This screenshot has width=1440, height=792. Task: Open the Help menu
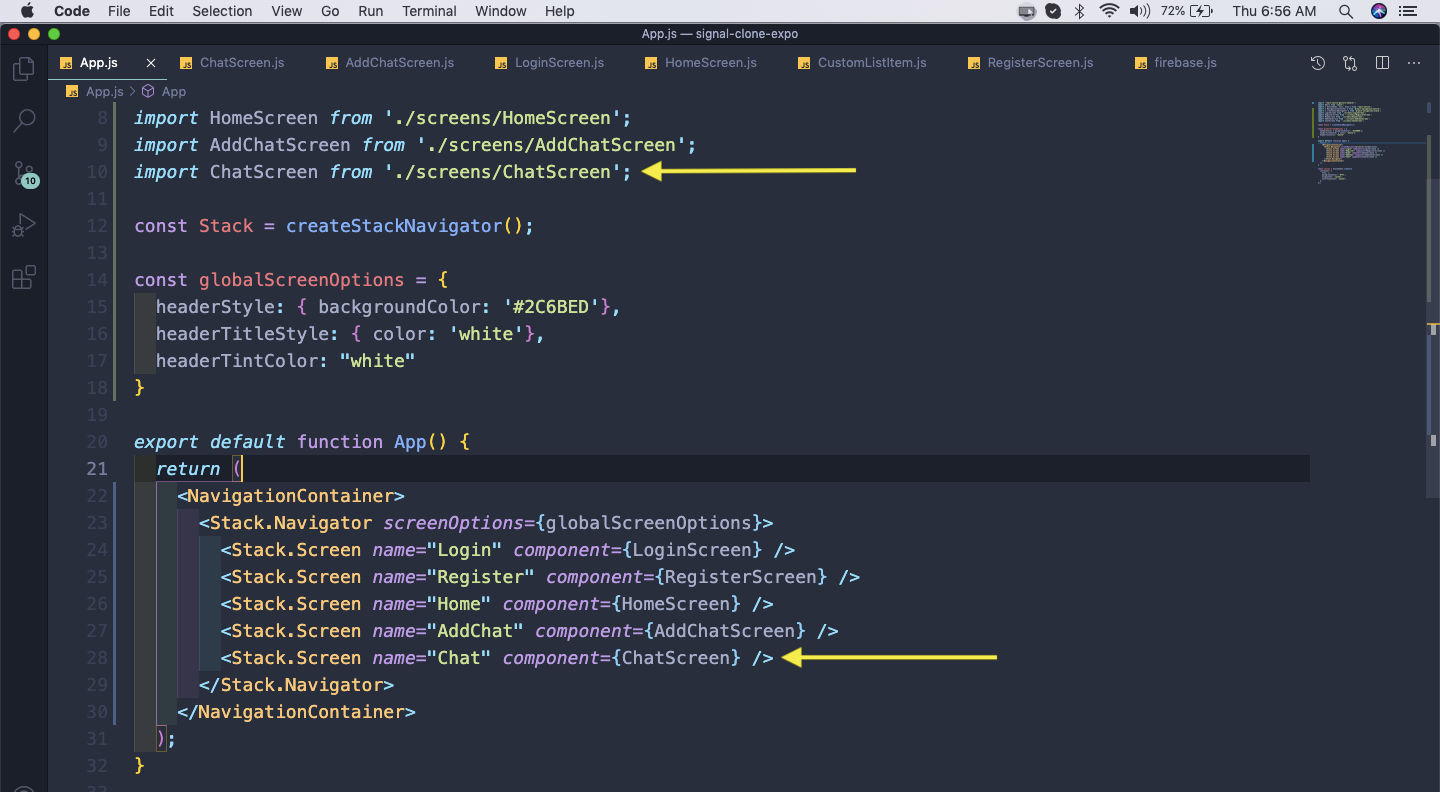coord(560,11)
